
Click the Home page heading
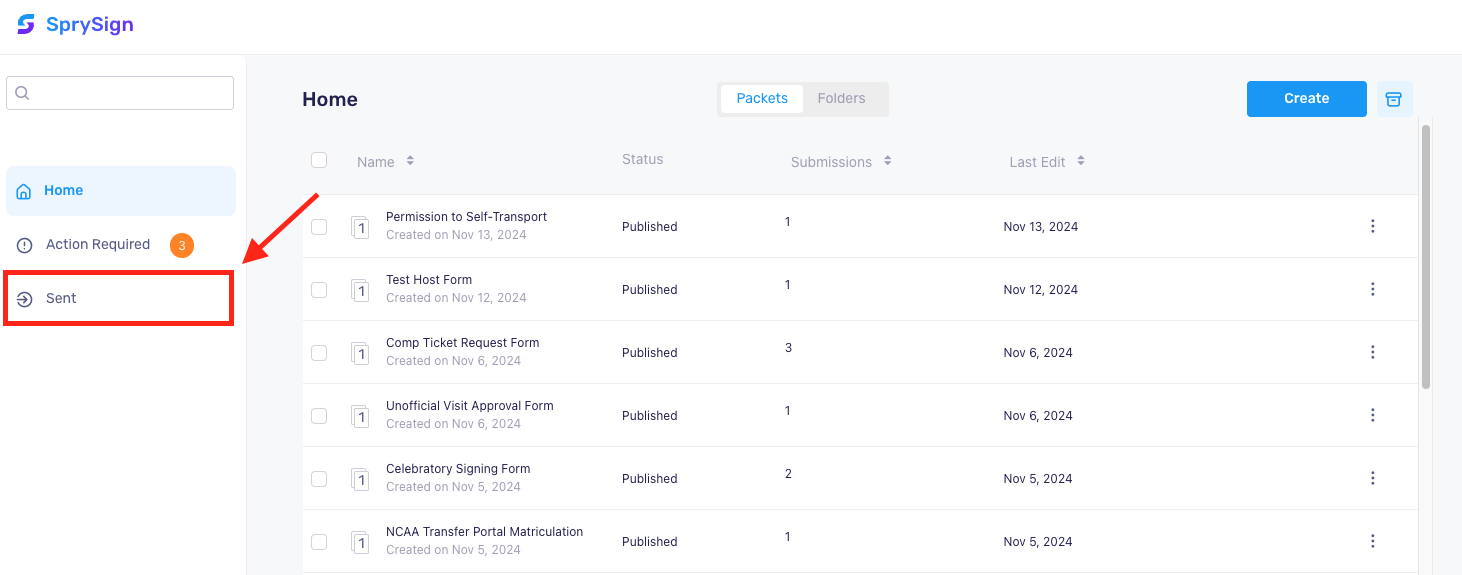[x=330, y=99]
